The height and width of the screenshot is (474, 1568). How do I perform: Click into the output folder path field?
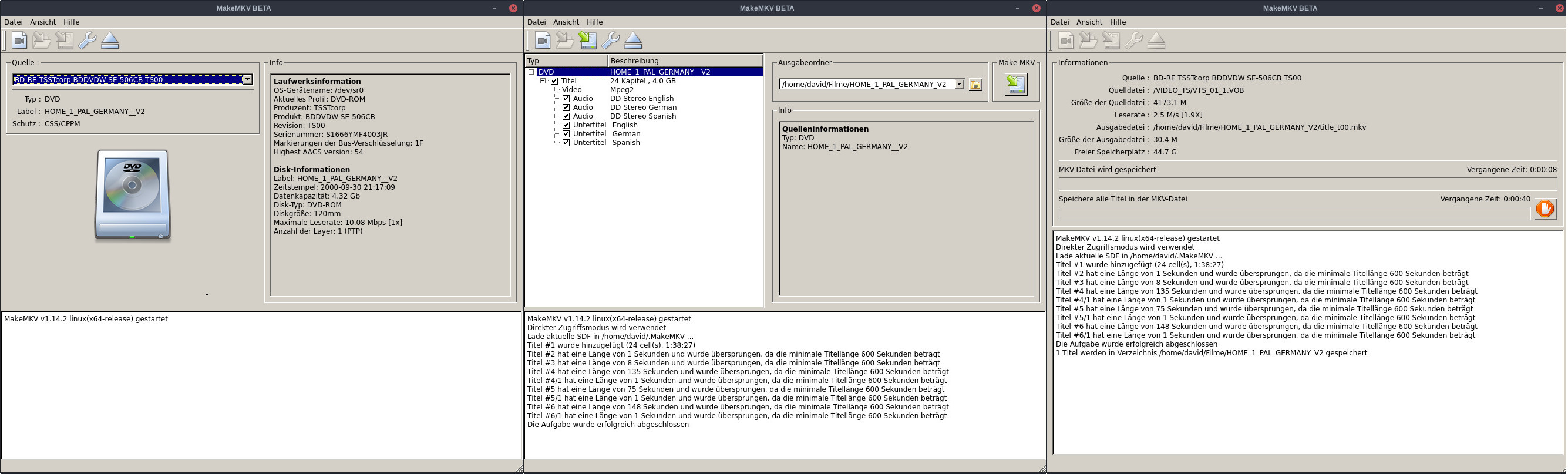click(x=867, y=85)
